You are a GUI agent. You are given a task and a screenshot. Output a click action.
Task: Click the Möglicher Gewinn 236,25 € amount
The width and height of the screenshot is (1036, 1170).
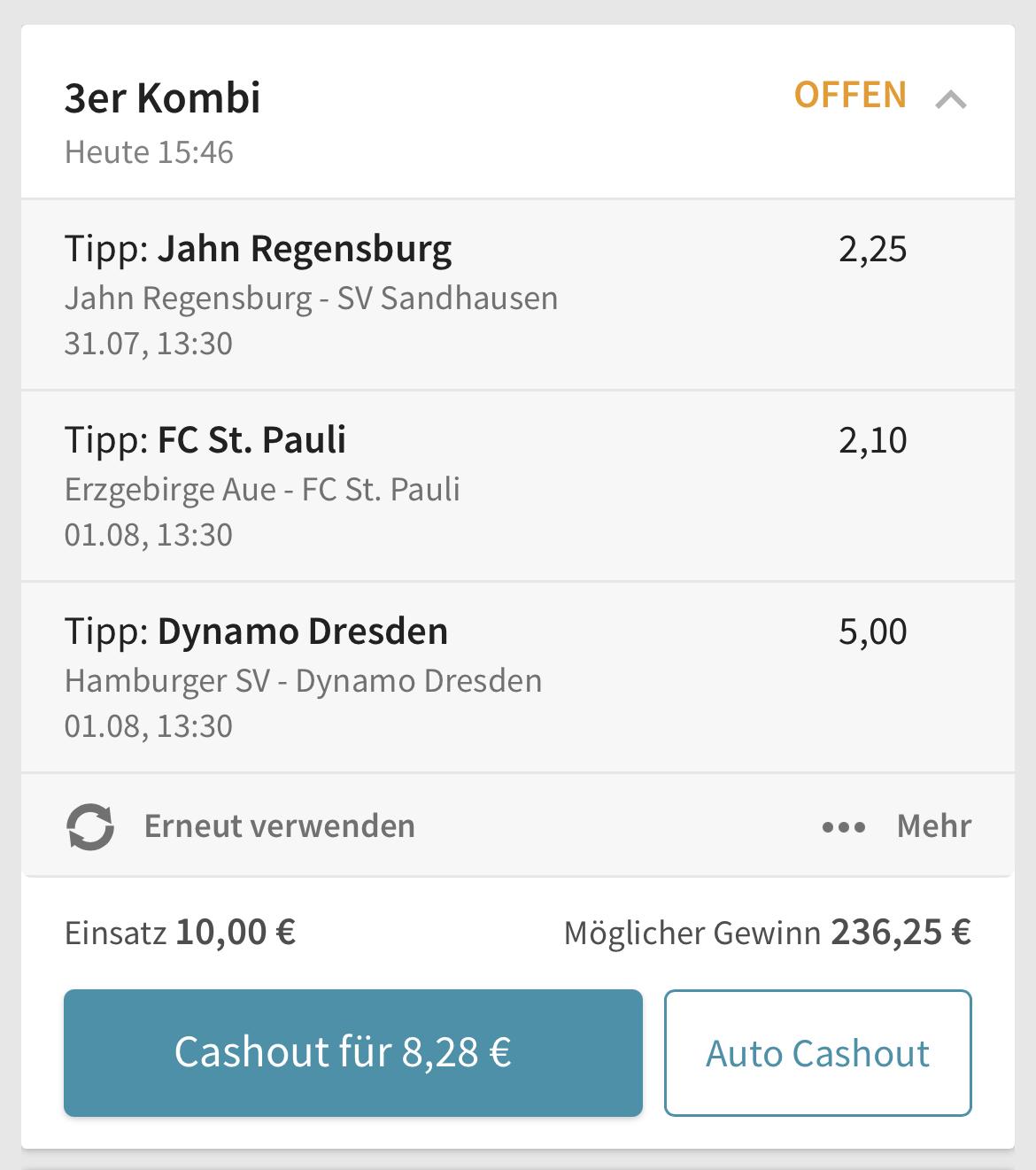[900, 933]
